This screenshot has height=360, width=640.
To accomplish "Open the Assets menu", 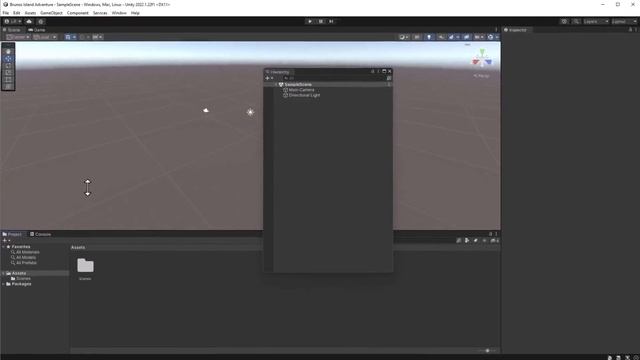I will click(30, 13).
